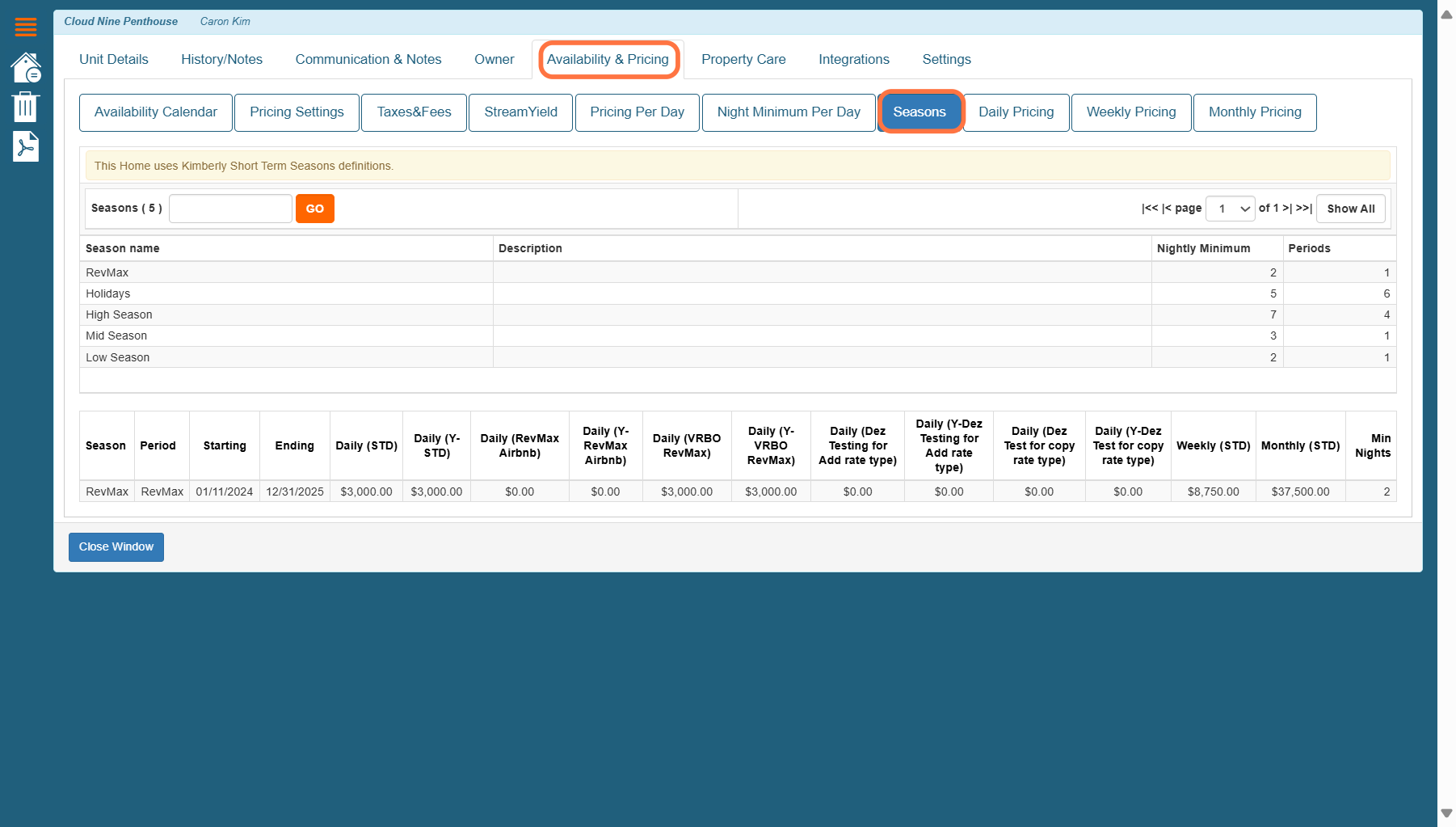View Monthly Pricing section

pyautogui.click(x=1255, y=112)
